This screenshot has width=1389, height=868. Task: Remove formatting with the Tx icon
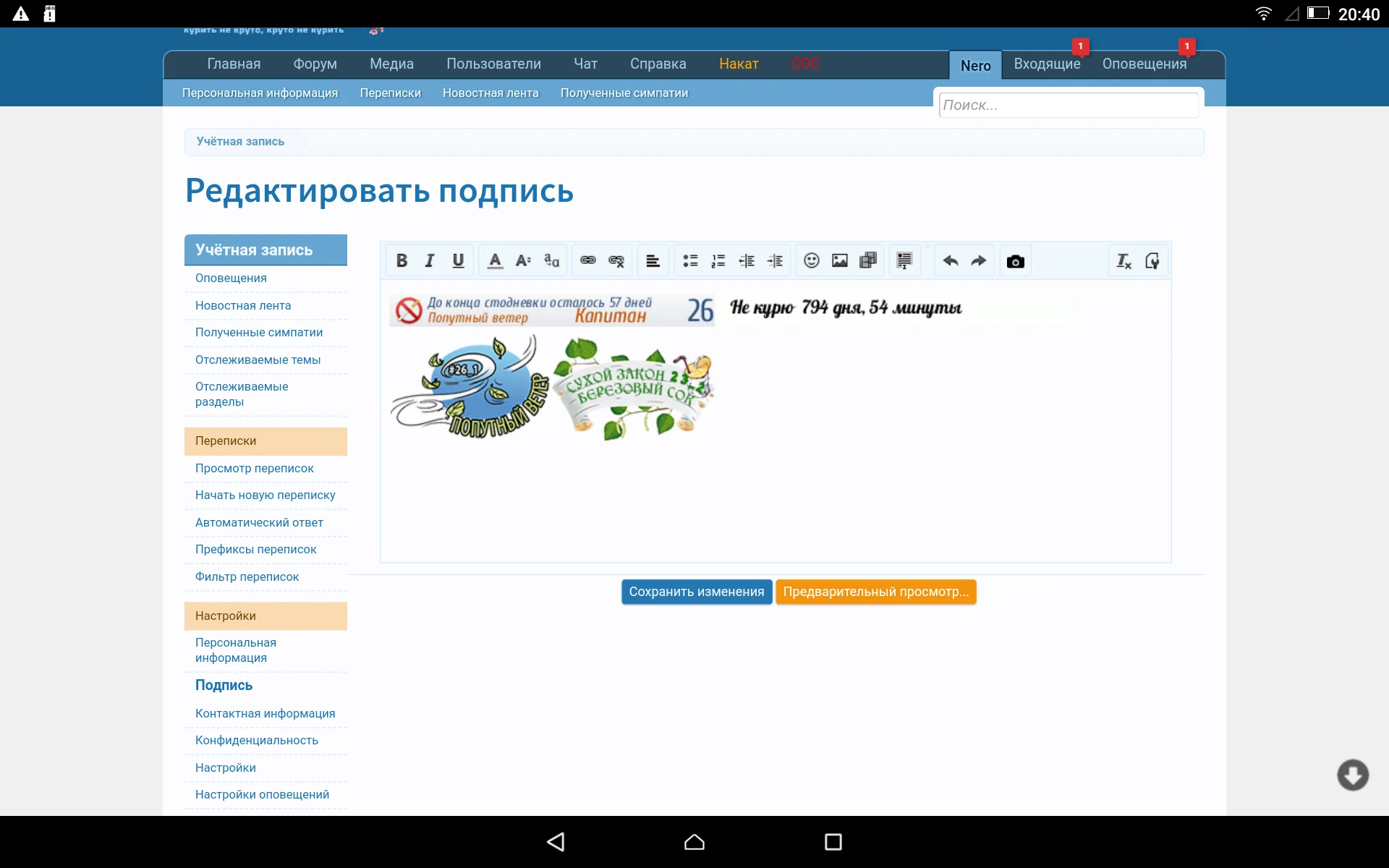(1123, 260)
